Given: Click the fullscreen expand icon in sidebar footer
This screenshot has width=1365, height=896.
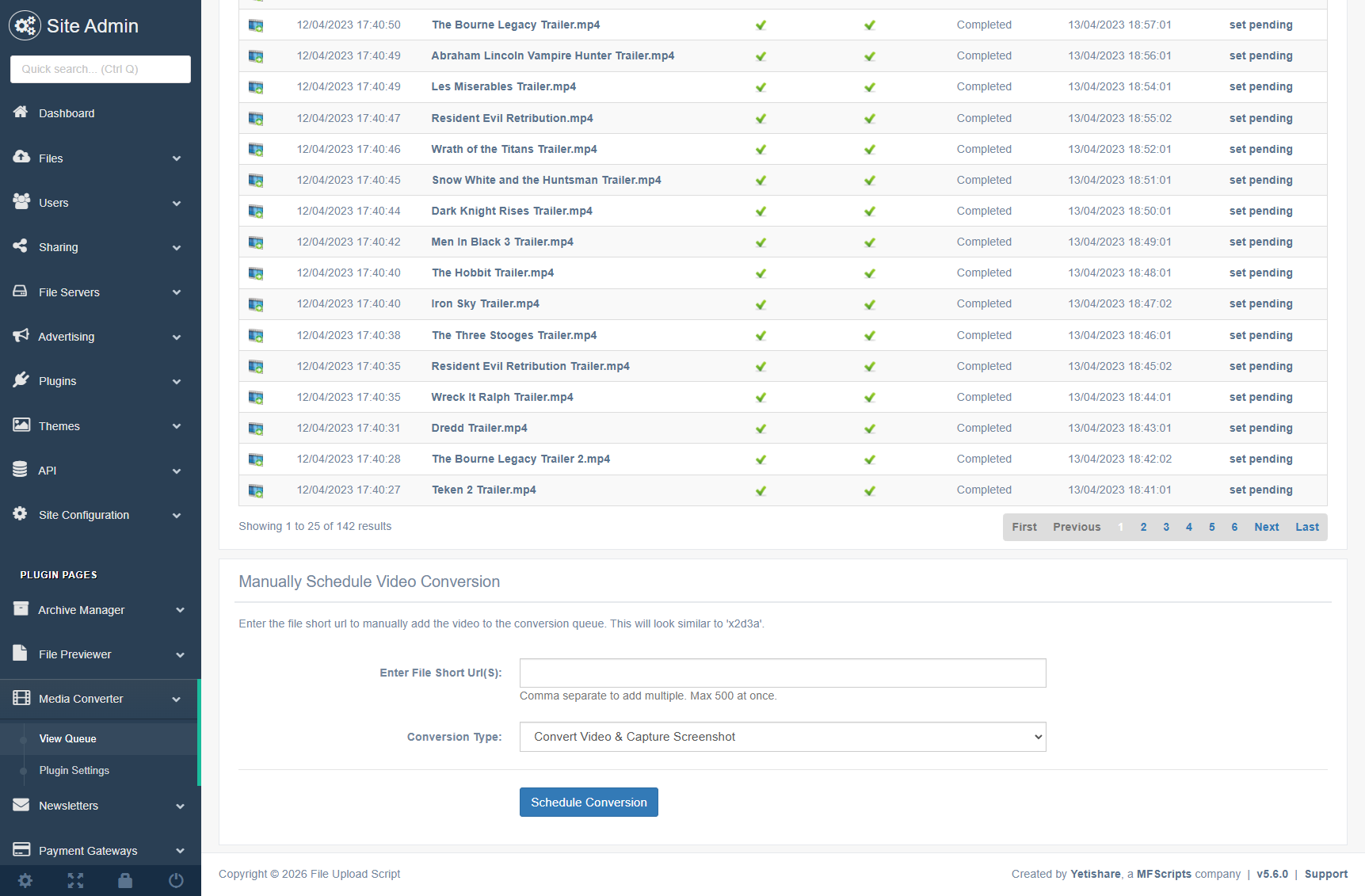Looking at the screenshot, I should coord(75,880).
